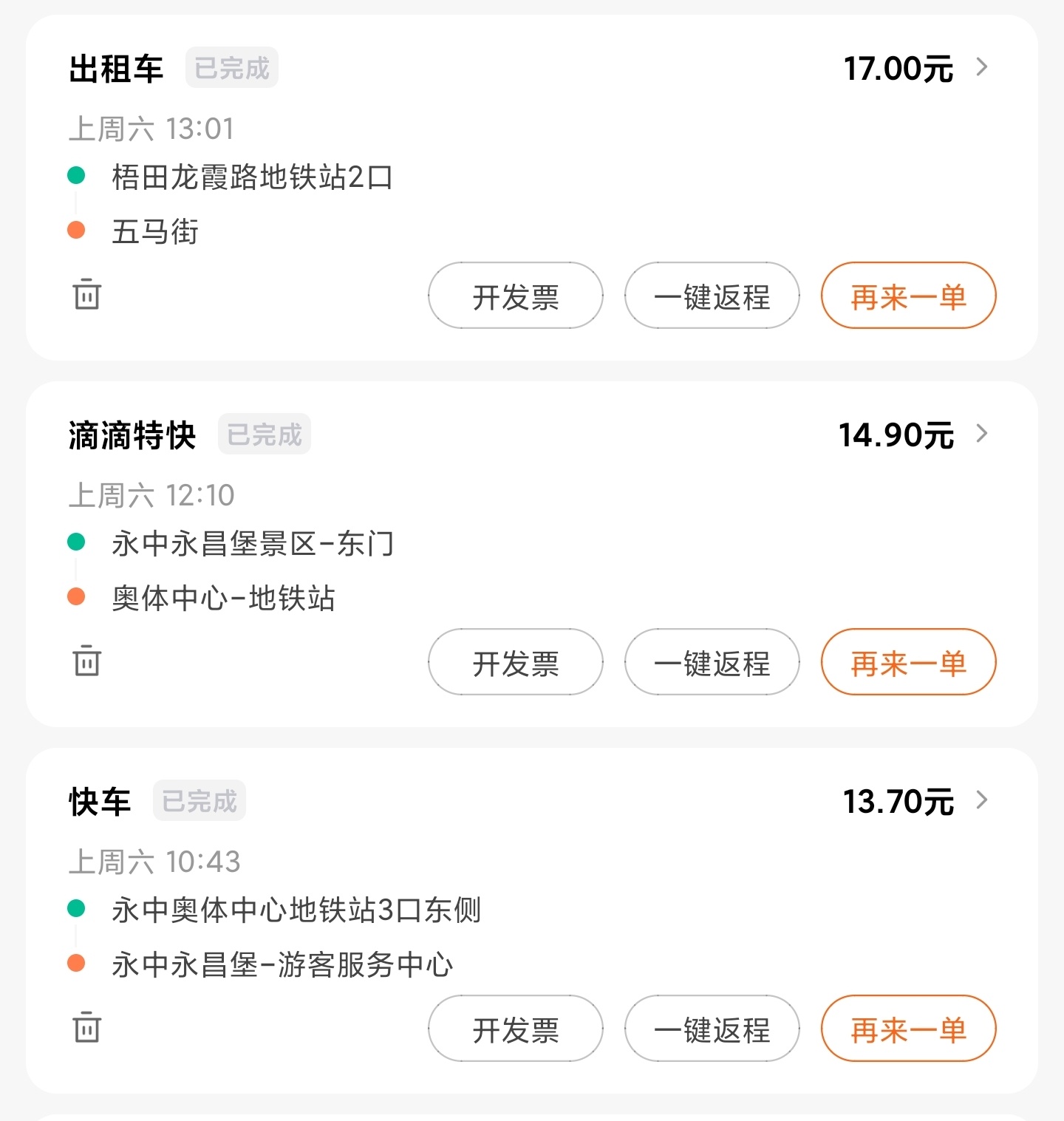This screenshot has height=1121, width=1064.
Task: Delete the 滴滴特快 order with trash icon
Action: (86, 661)
